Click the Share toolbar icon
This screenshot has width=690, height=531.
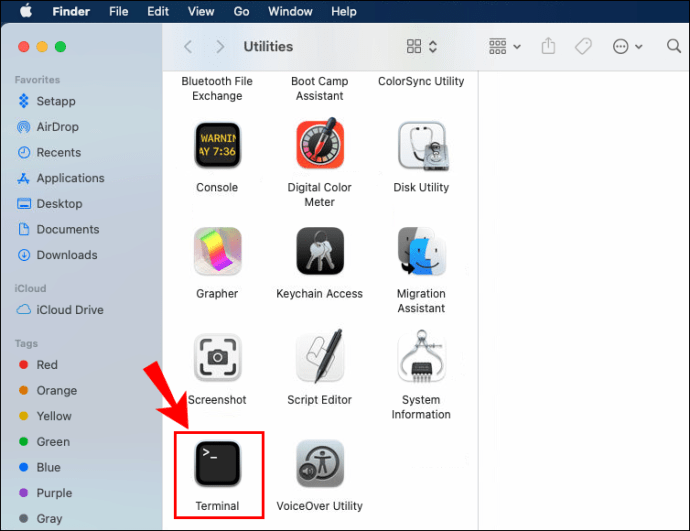pos(548,46)
